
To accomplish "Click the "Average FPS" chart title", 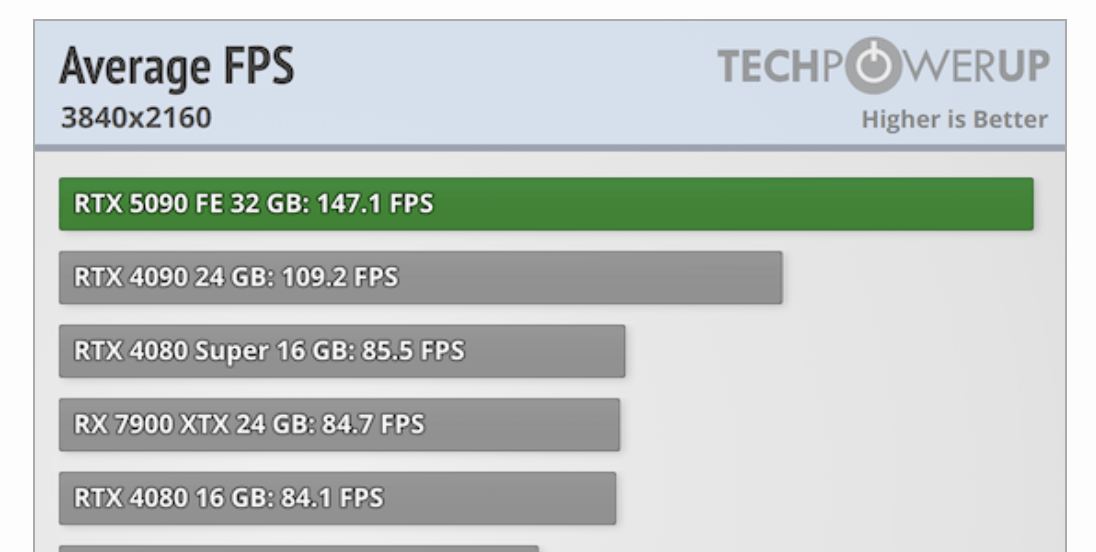I will point(177,66).
